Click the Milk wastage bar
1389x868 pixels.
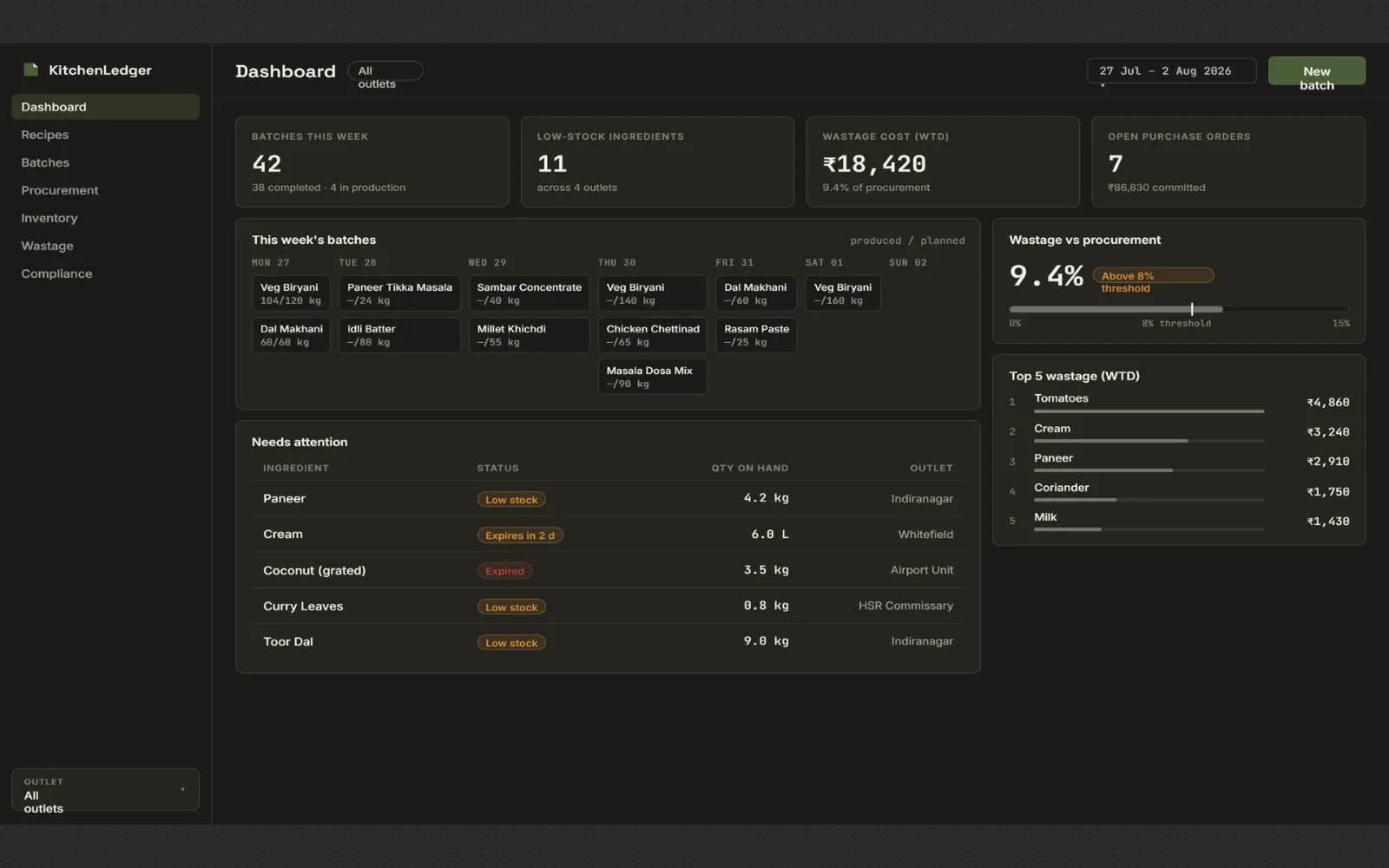pyautogui.click(x=1149, y=529)
